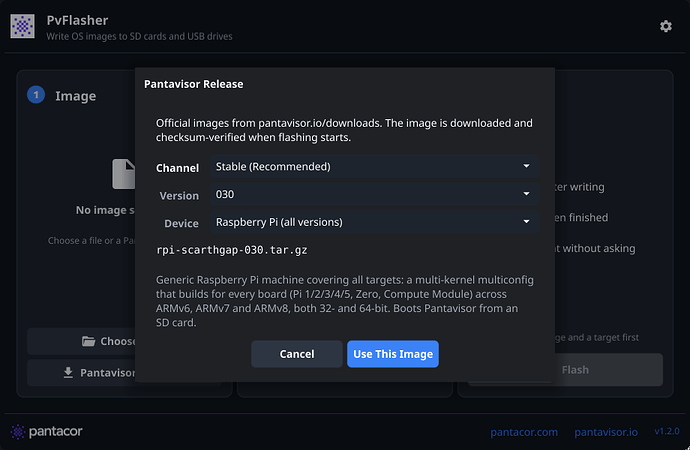The width and height of the screenshot is (690, 450).
Task: Click the 'No image s' text
Action: pos(106,210)
